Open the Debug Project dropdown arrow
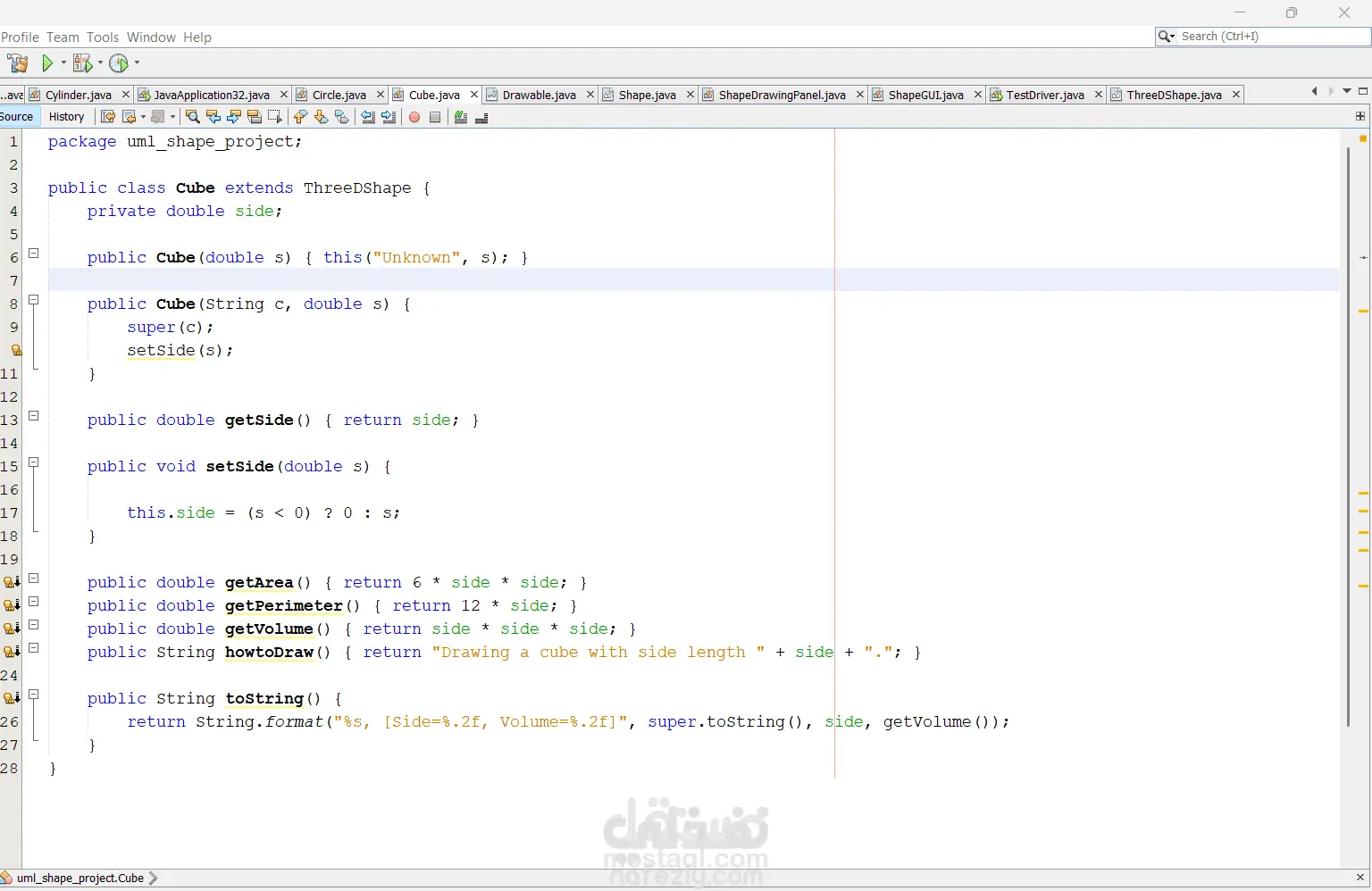 click(x=100, y=62)
